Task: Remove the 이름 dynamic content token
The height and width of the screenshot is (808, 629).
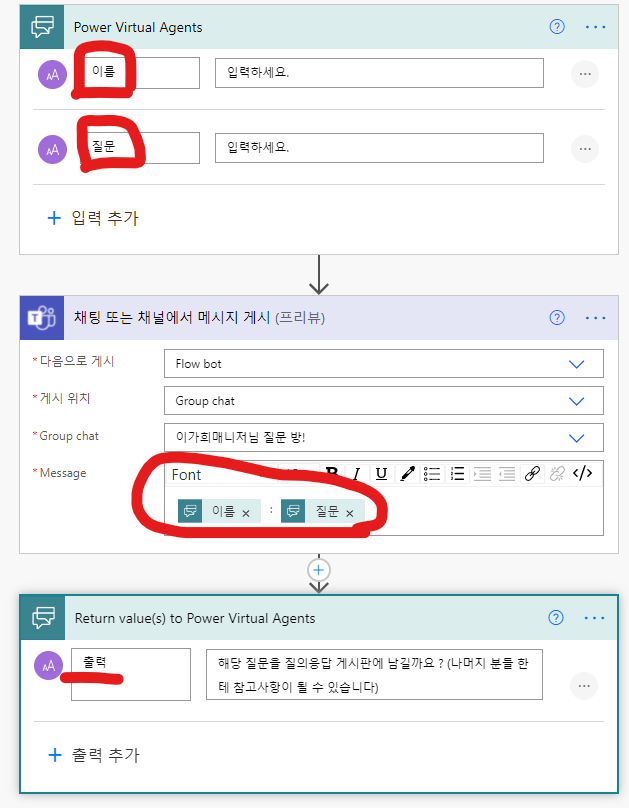Action: pos(246,513)
